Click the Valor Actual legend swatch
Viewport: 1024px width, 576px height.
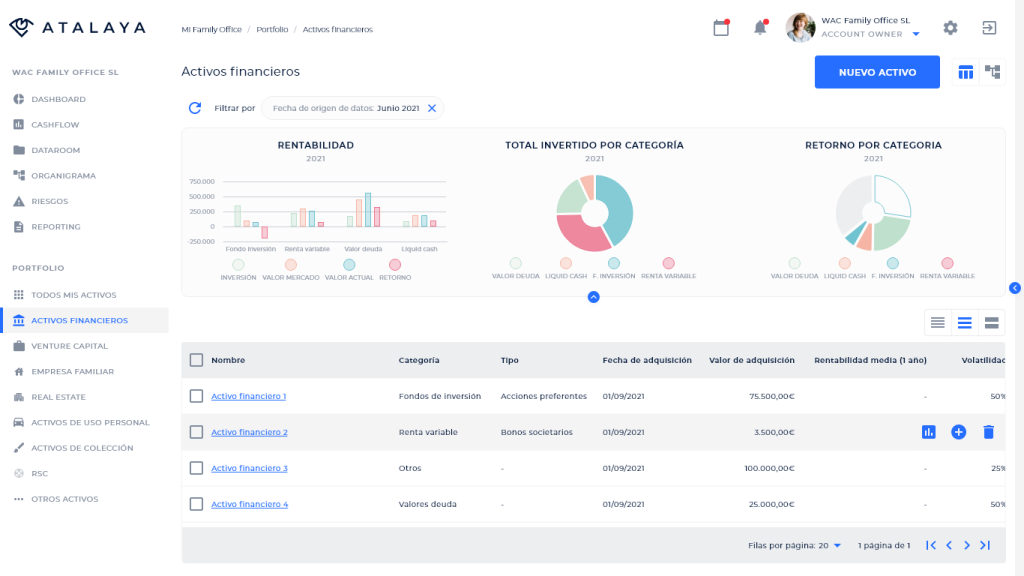coord(349,265)
